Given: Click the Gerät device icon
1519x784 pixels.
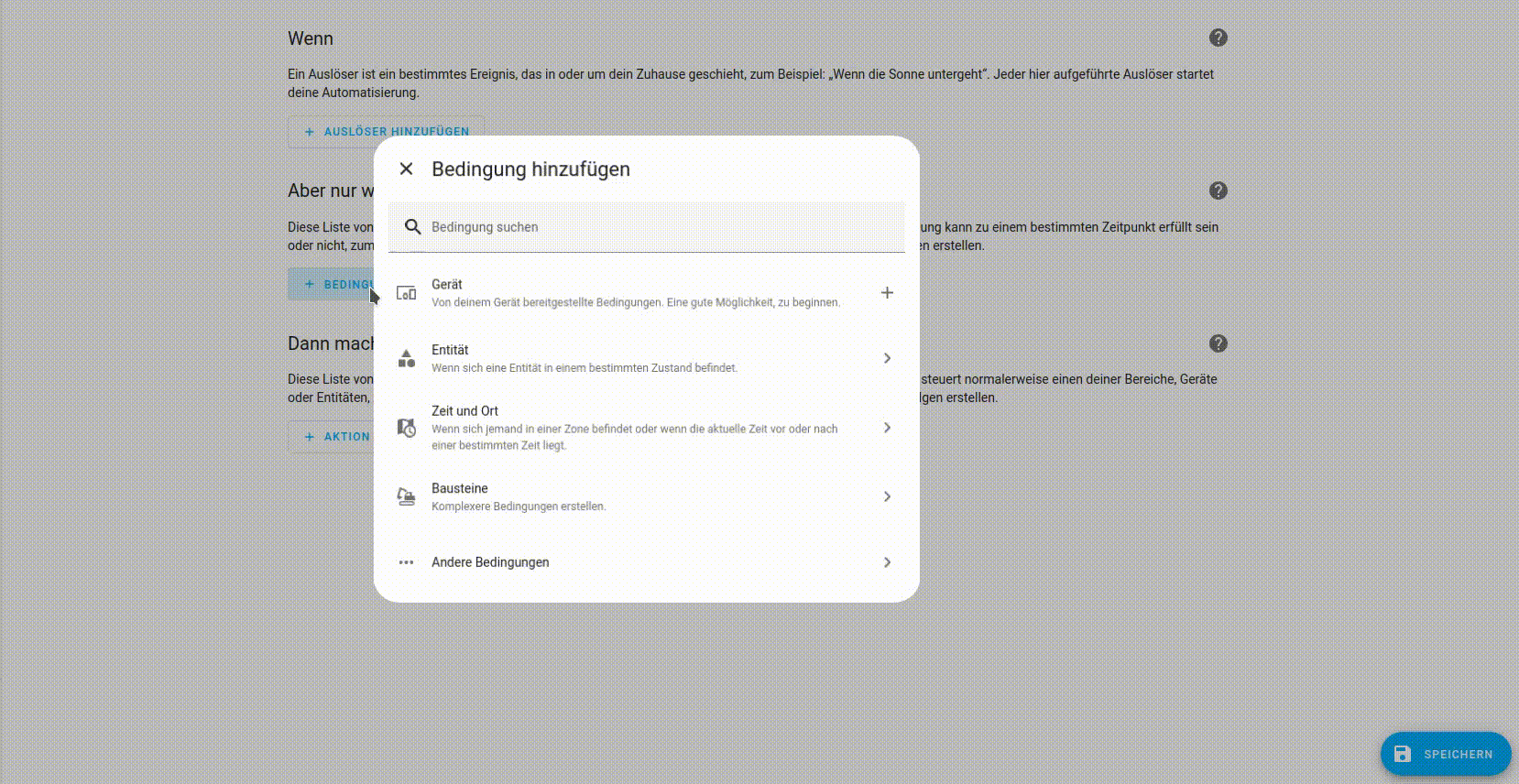Looking at the screenshot, I should pyautogui.click(x=406, y=293).
